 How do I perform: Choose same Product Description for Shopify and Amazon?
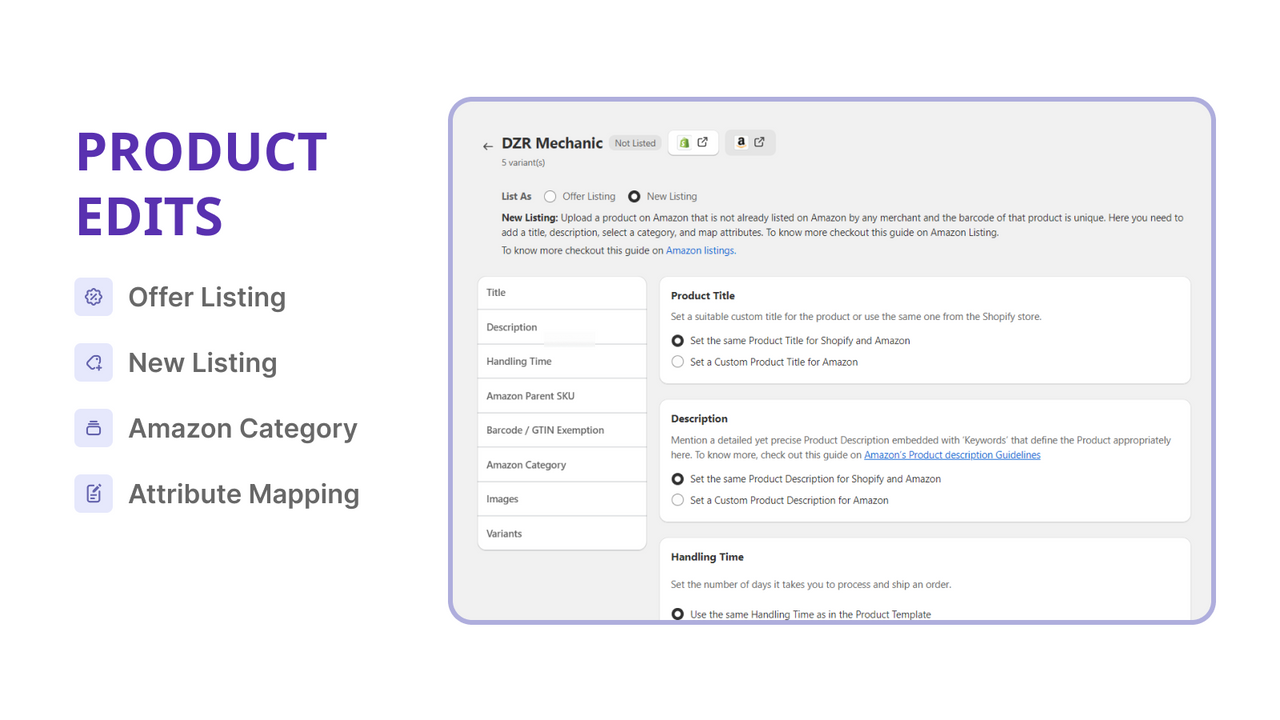coord(678,479)
